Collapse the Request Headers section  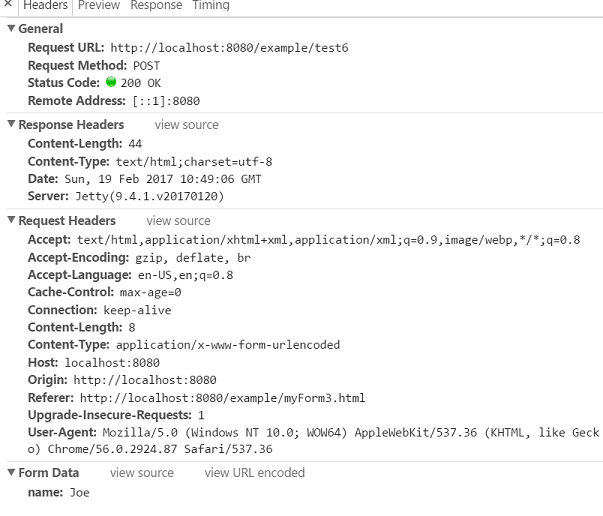coord(11,221)
